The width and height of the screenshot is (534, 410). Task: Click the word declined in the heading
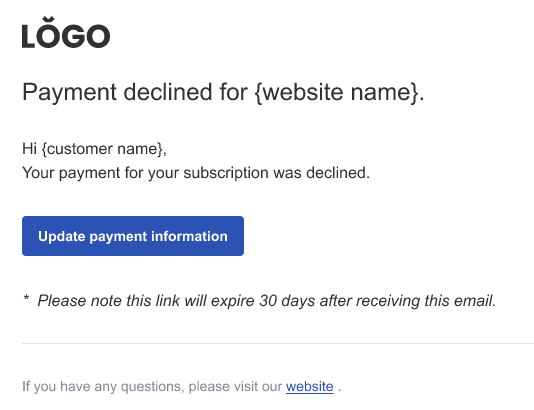pos(168,92)
